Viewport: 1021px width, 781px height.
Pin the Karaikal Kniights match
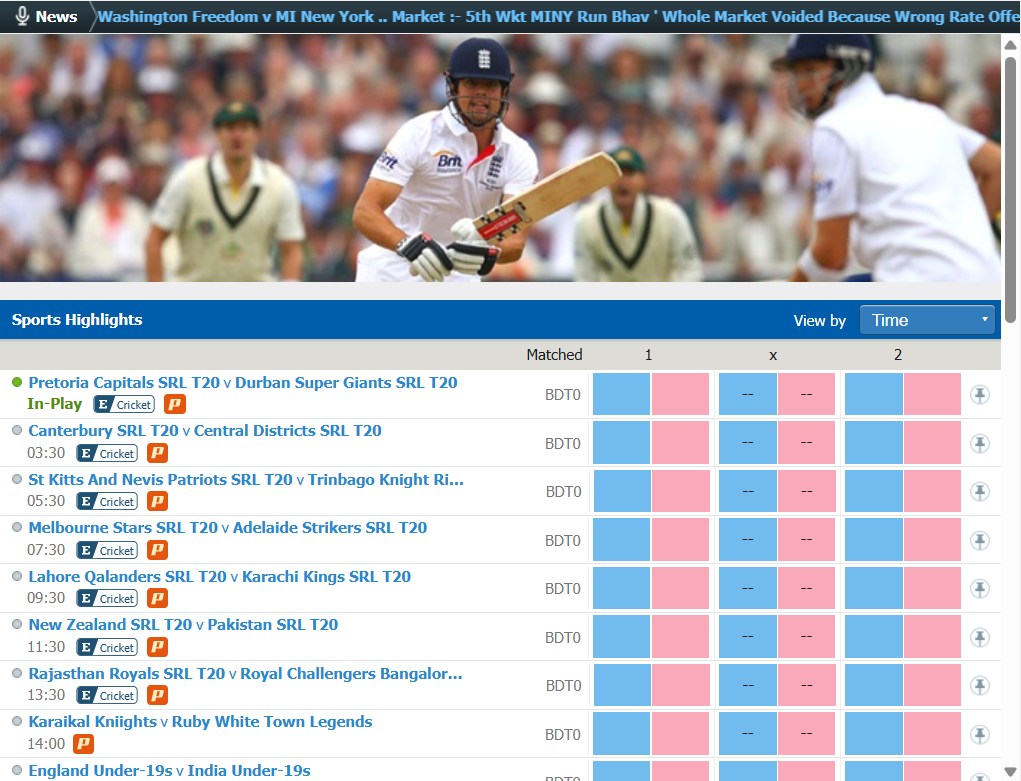[x=980, y=735]
